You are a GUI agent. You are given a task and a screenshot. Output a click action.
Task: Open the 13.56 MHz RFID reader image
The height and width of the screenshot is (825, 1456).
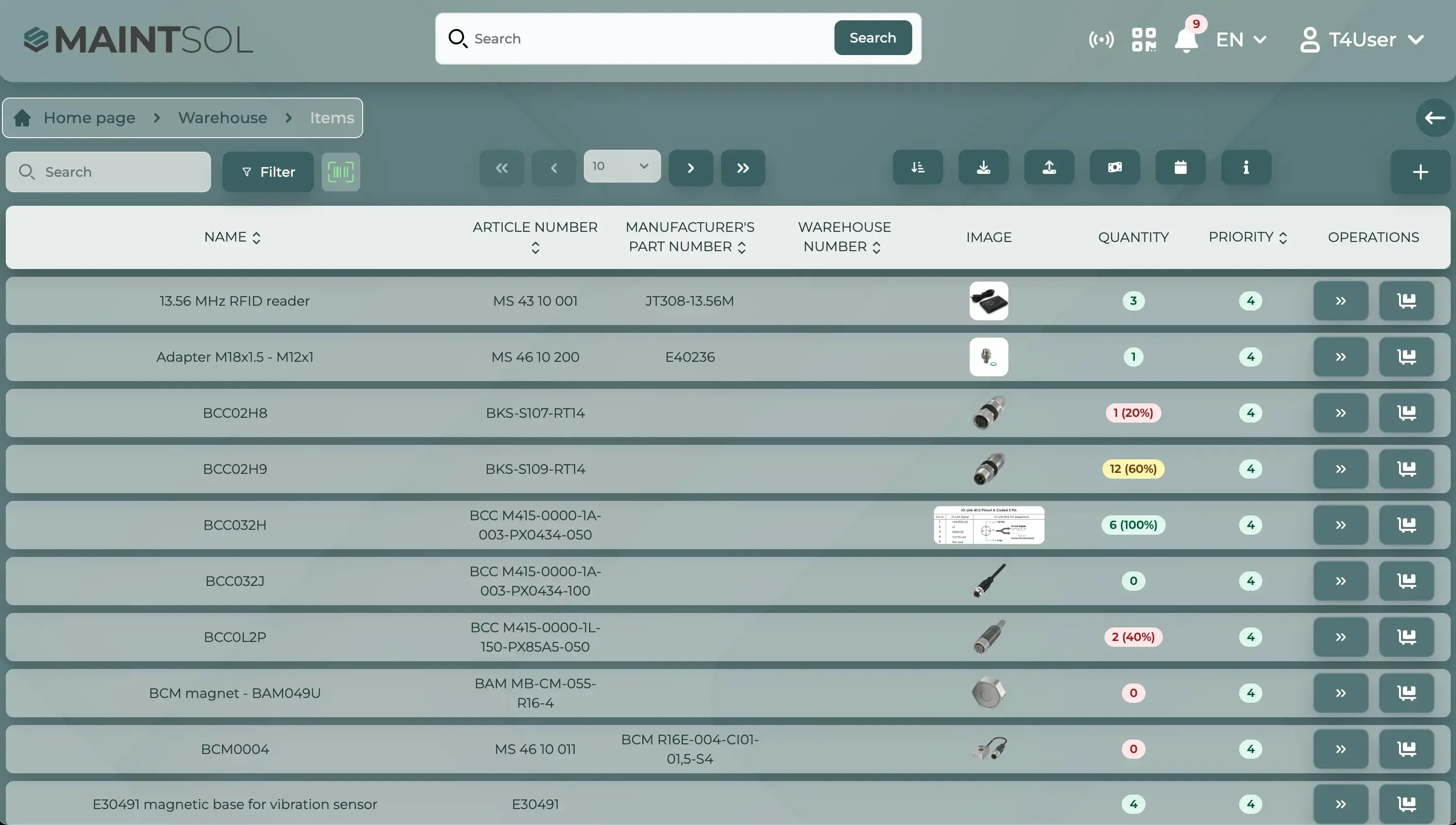(989, 301)
